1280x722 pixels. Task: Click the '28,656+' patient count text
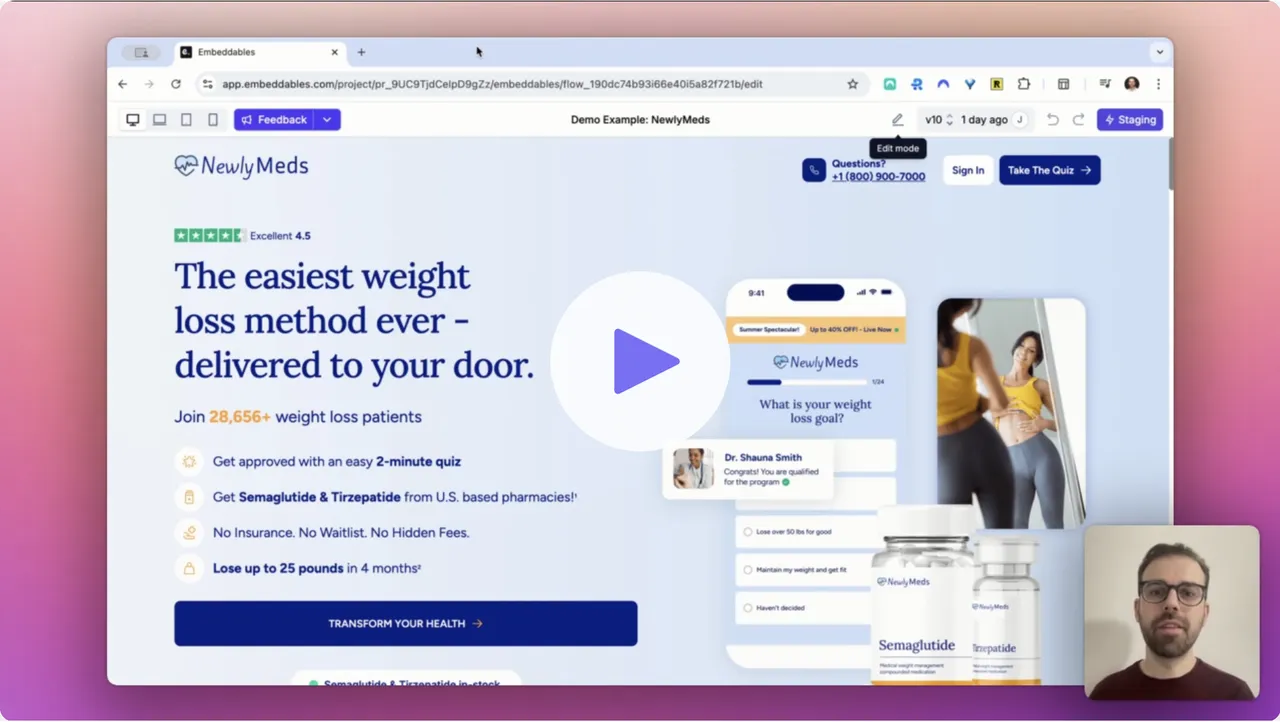tap(240, 417)
